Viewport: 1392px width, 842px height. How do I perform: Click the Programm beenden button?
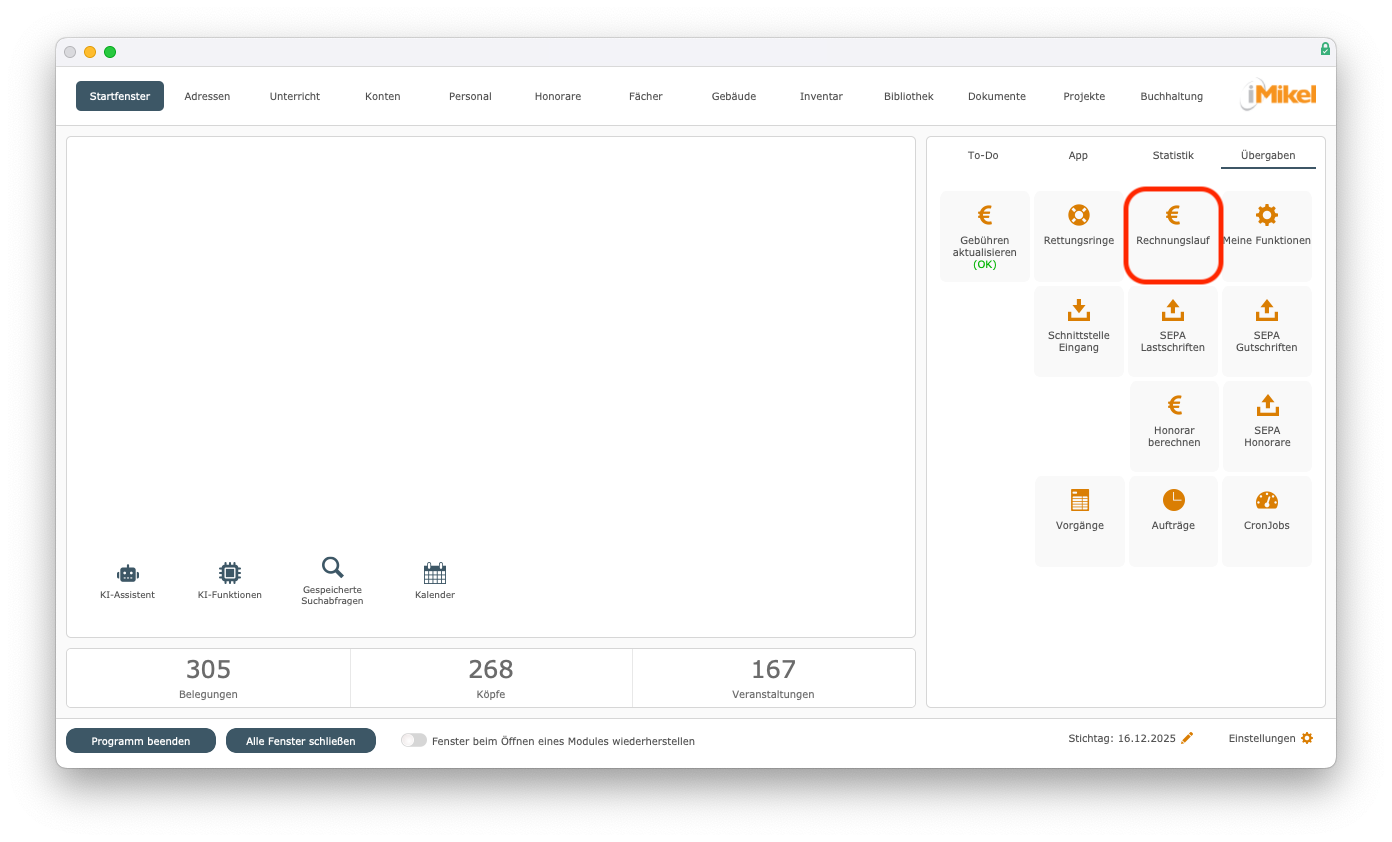click(141, 741)
